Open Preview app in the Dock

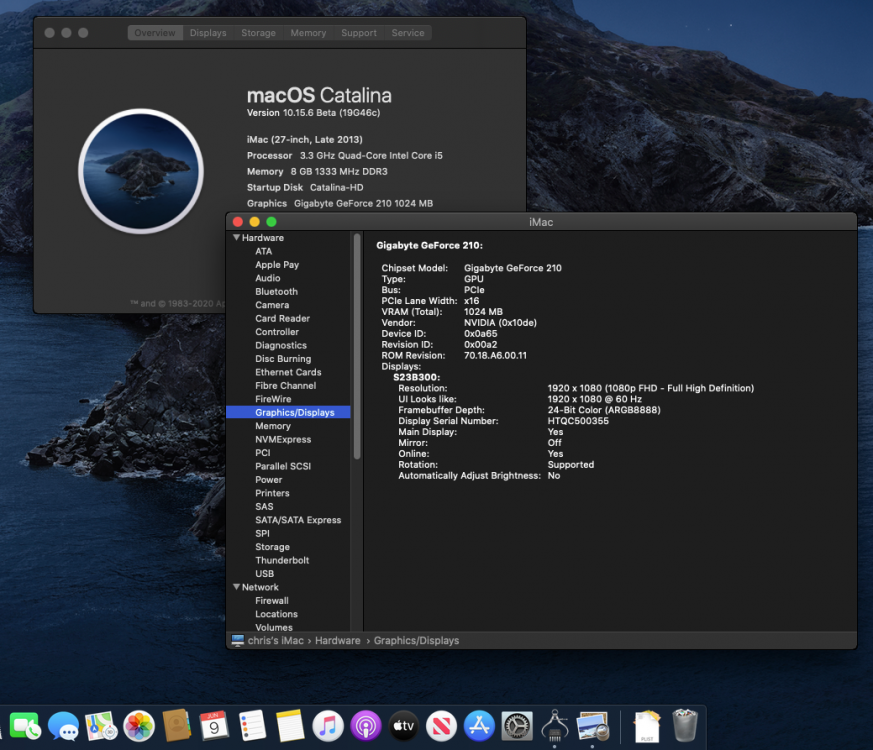coord(593,726)
